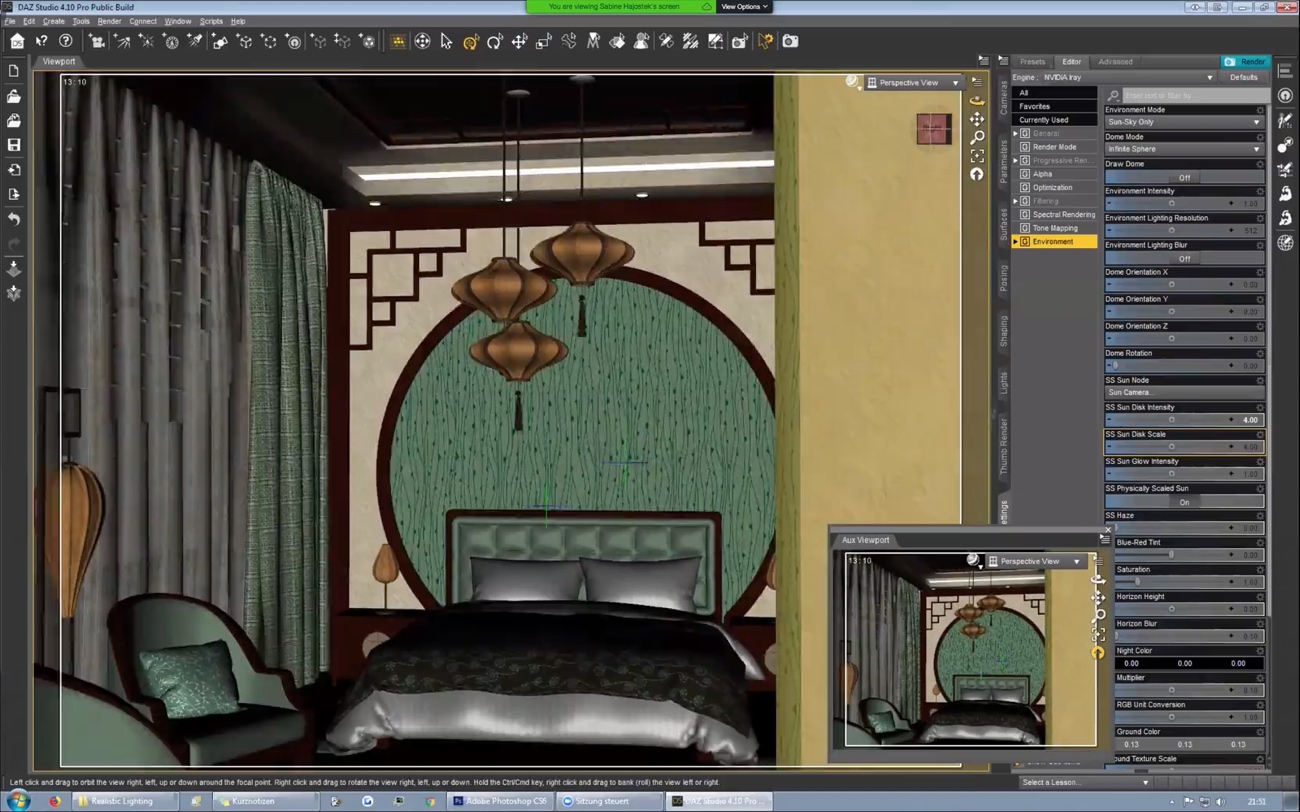Click the render camera icon on the toolbar

[790, 41]
